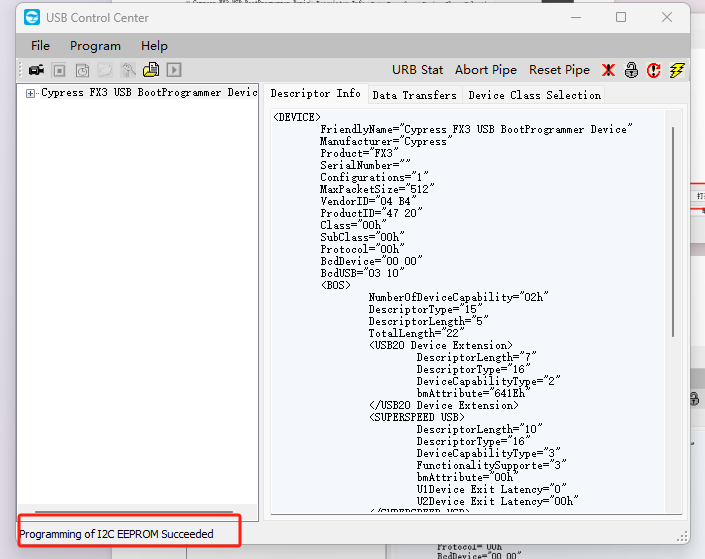This screenshot has height=559, width=705.
Task: Minimize the USB Control Center window
Action: 576,18
